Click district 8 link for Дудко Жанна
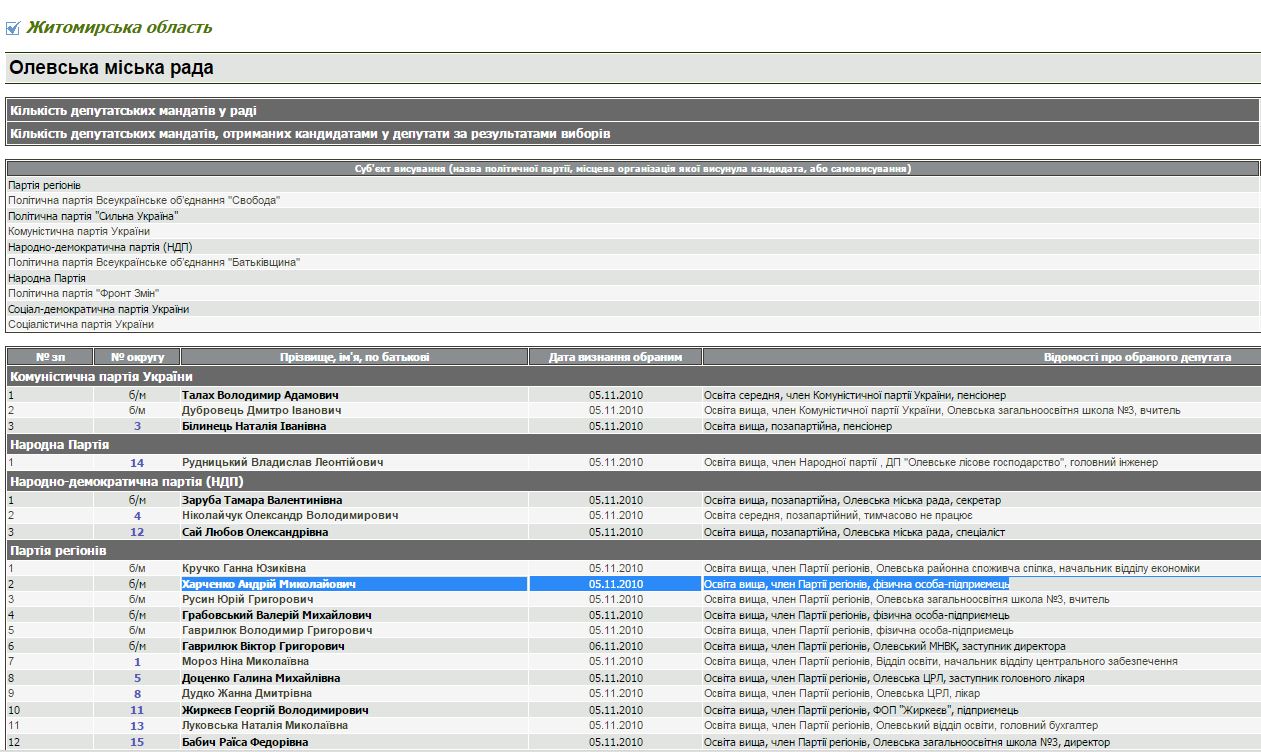1261x752 pixels. (137, 693)
